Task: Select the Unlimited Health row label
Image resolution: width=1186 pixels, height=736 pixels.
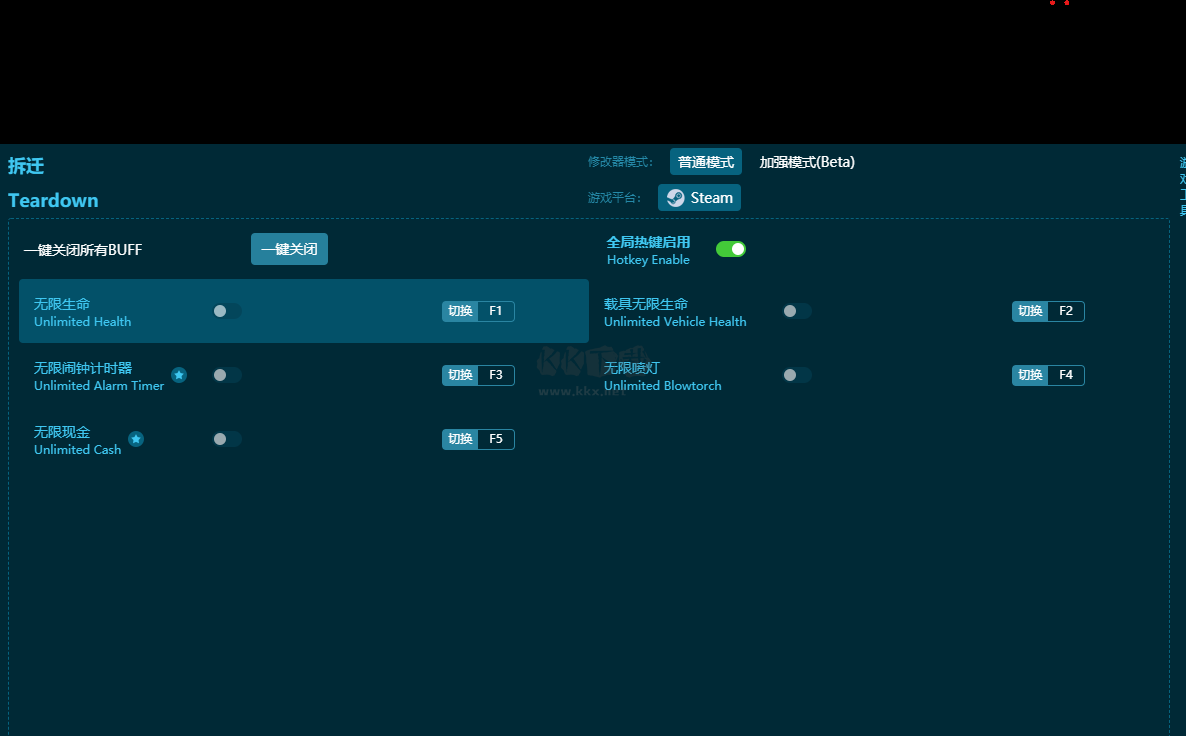Action: click(x=82, y=312)
